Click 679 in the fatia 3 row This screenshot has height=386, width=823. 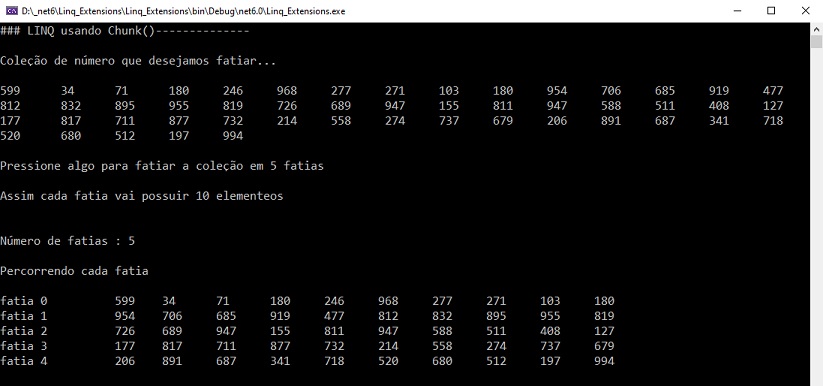coord(604,346)
